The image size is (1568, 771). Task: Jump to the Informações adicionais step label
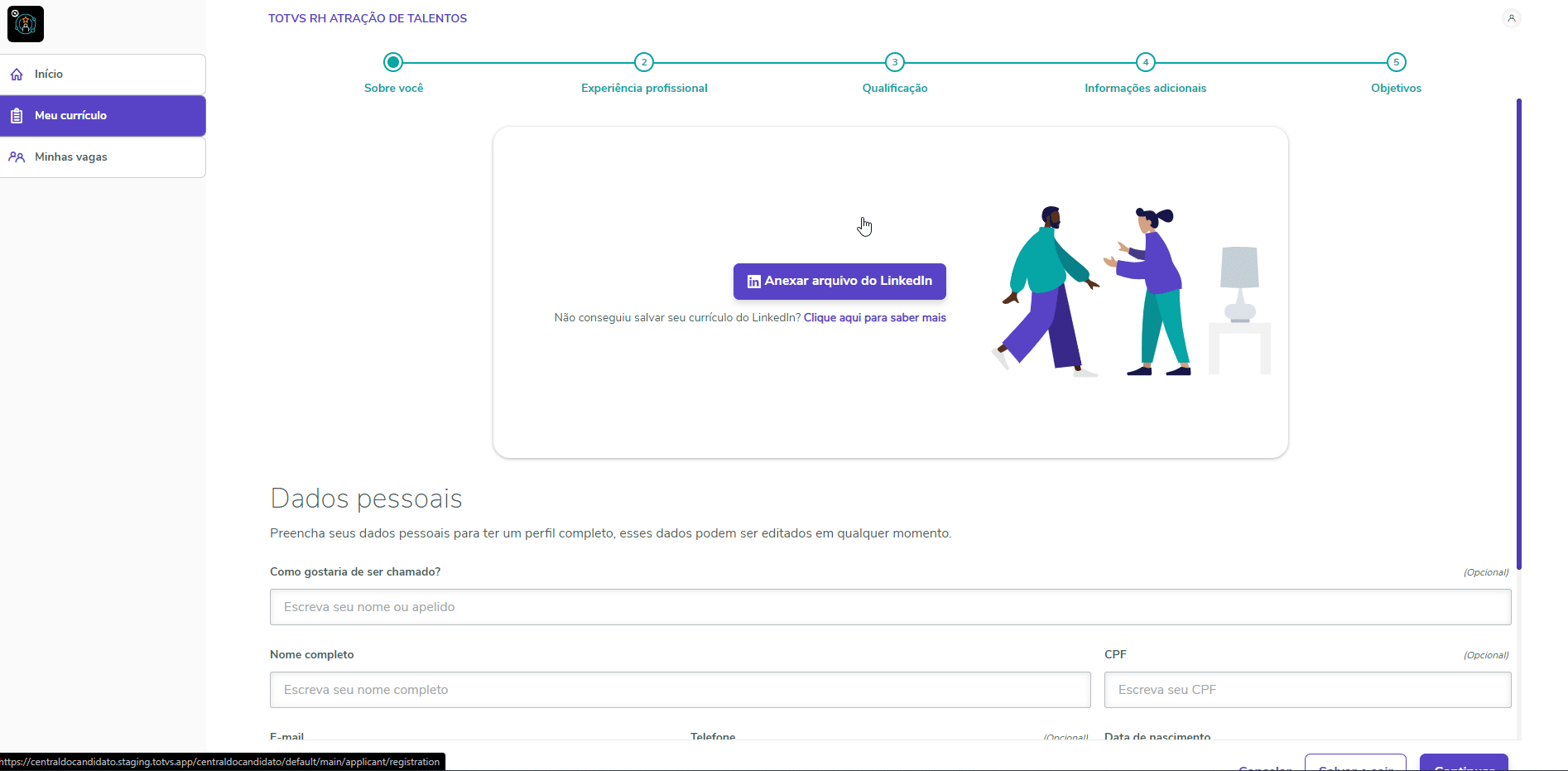click(x=1146, y=88)
